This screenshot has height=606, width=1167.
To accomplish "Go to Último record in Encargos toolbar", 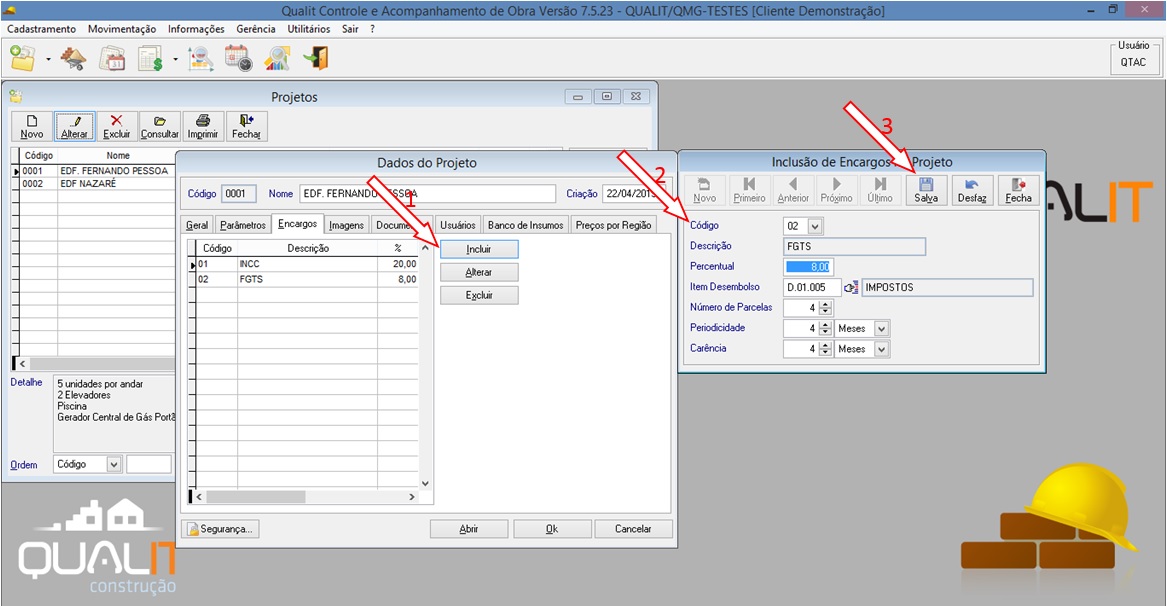I will point(880,191).
